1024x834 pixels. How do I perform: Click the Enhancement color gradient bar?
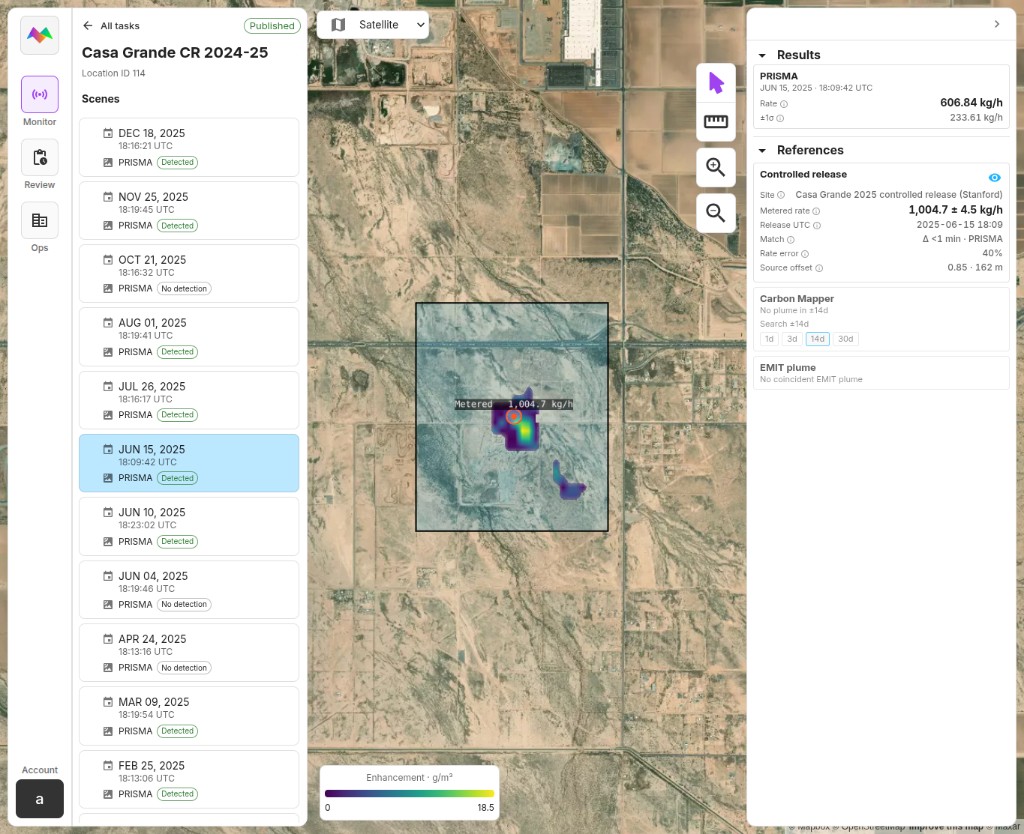[x=409, y=794]
